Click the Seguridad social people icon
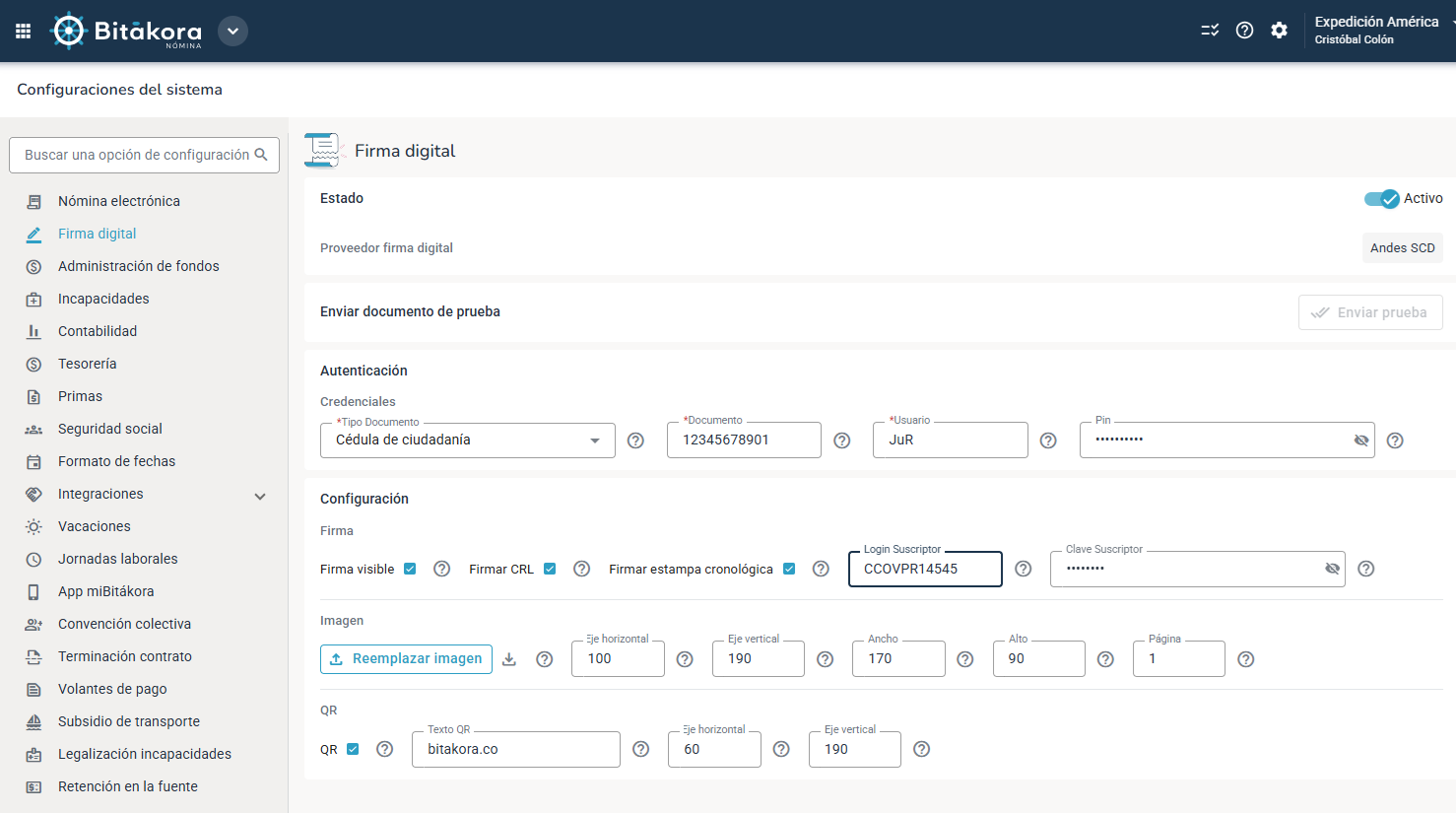The height and width of the screenshot is (813, 1456). coord(33,429)
